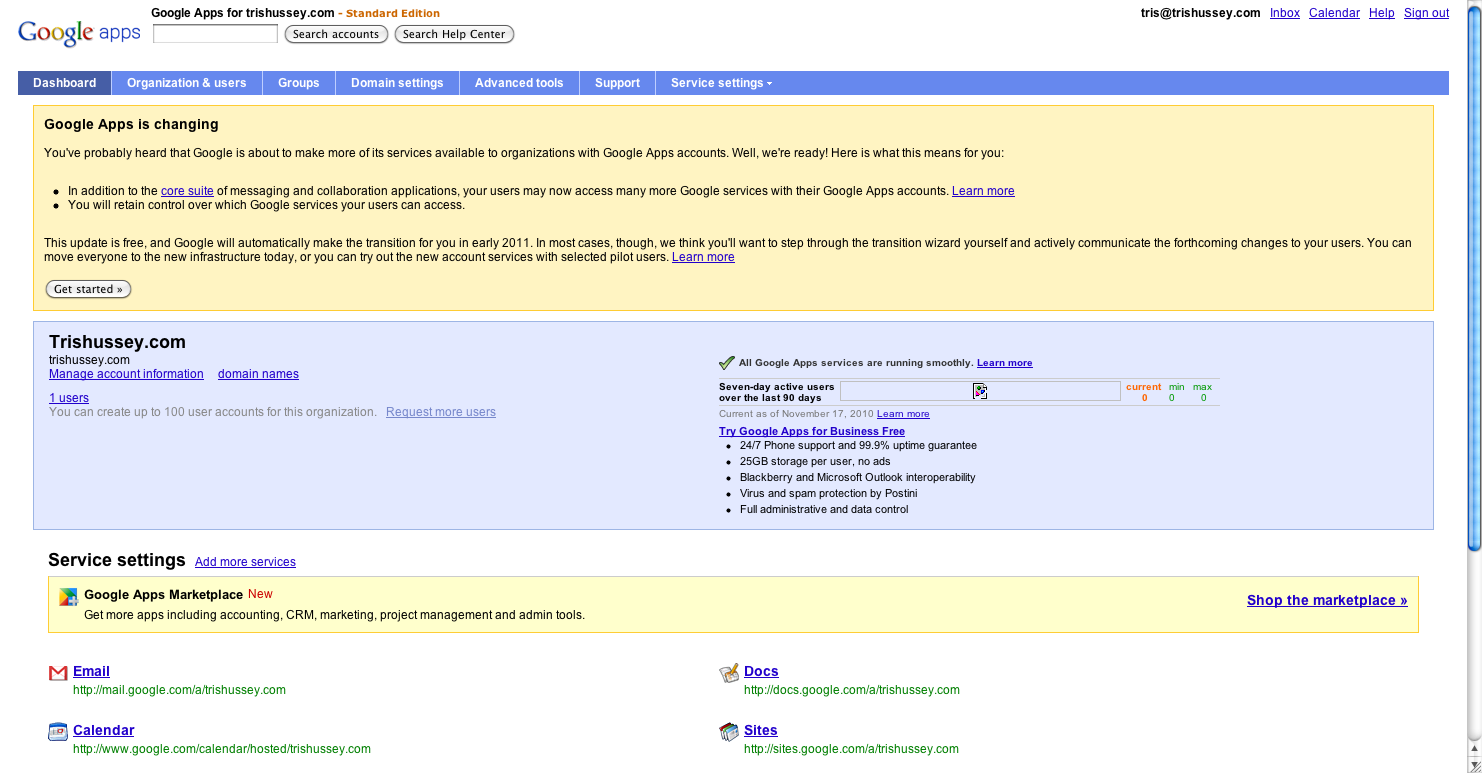This screenshot has width=1482, height=773.
Task: Open the Email service settings link
Action: [x=91, y=671]
